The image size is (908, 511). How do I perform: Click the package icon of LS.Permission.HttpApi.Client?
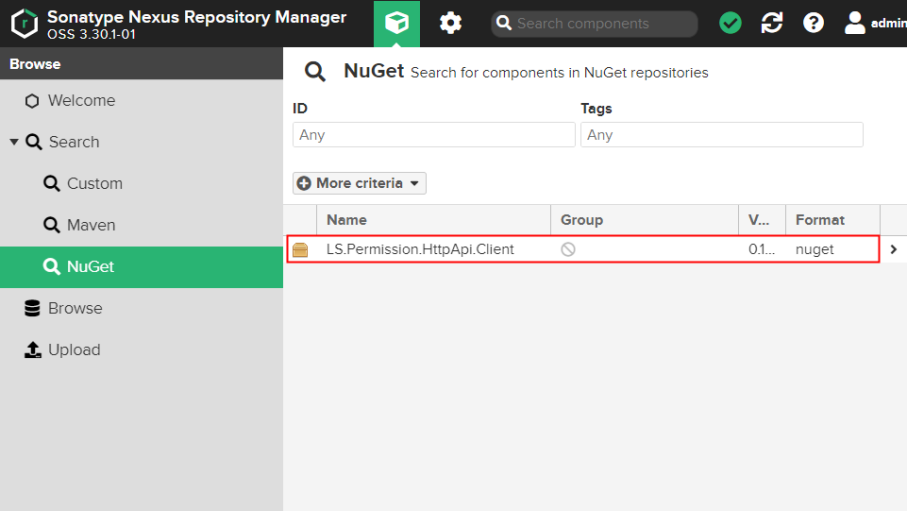point(300,250)
